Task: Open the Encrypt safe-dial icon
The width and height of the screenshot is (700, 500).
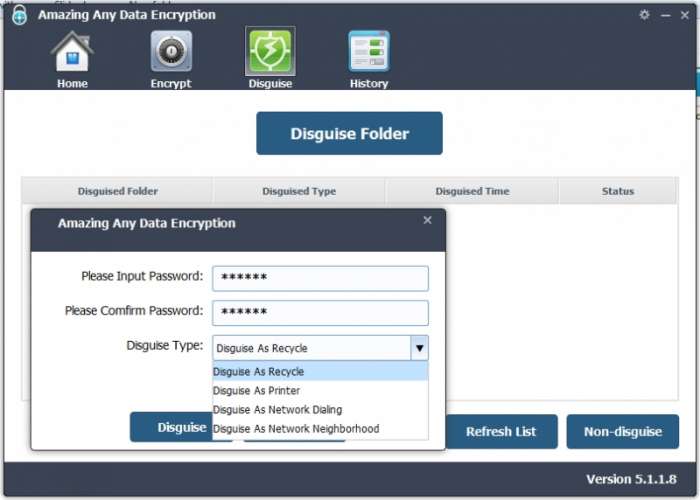Action: click(171, 51)
